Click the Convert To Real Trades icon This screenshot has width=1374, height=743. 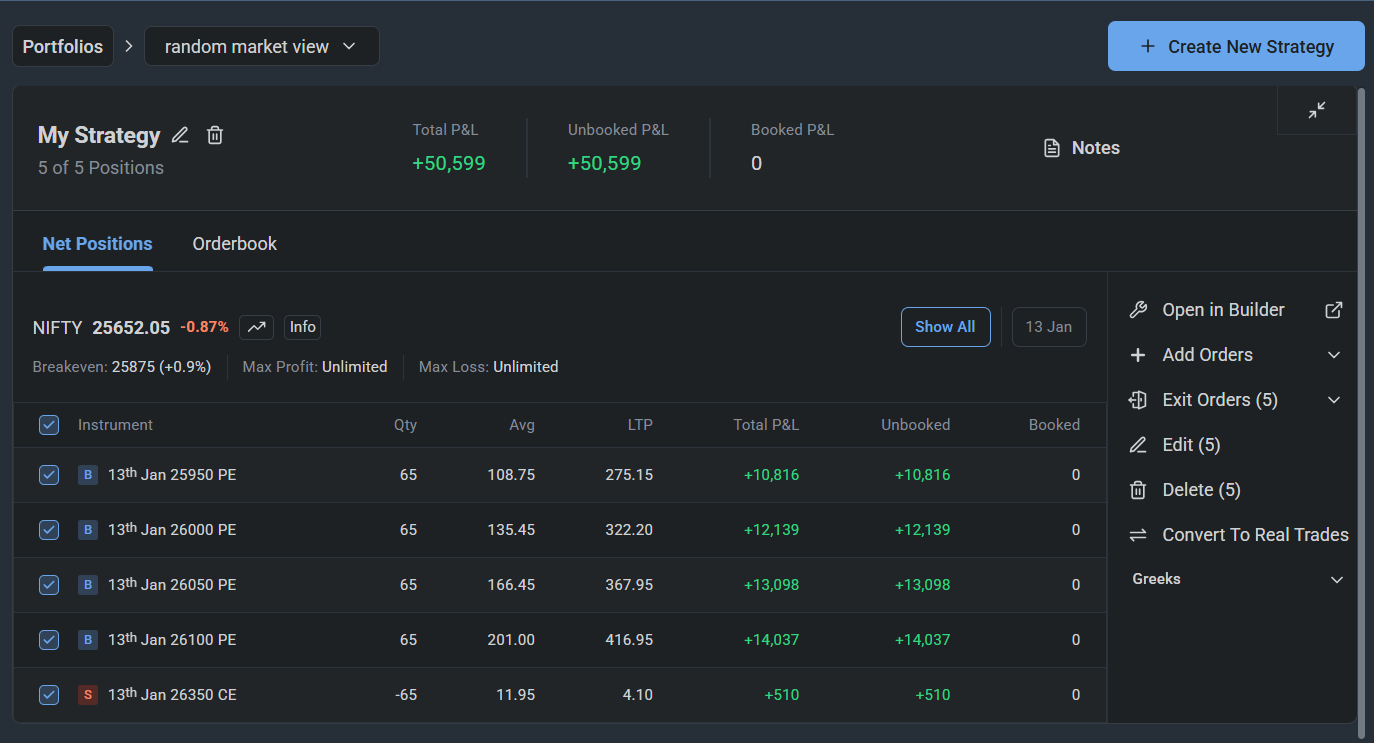point(1138,535)
